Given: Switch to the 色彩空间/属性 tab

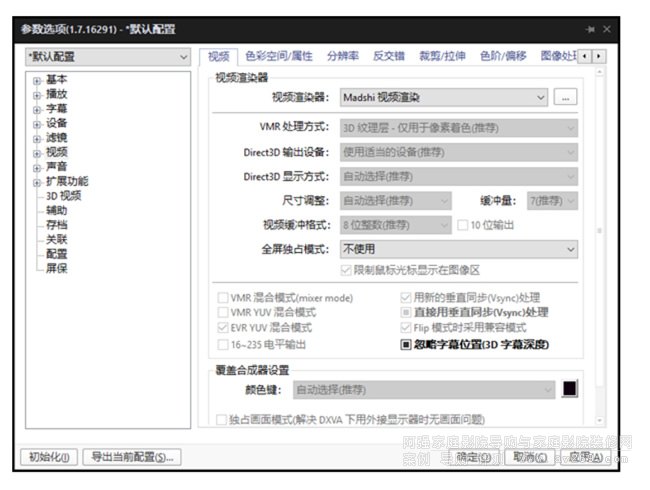Looking at the screenshot, I should click(x=279, y=57).
